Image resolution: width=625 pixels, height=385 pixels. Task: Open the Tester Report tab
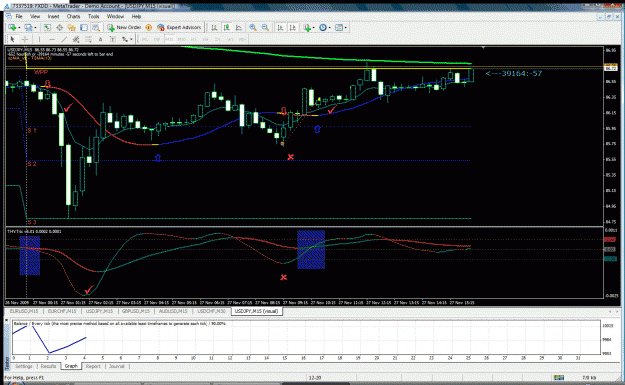click(93, 366)
